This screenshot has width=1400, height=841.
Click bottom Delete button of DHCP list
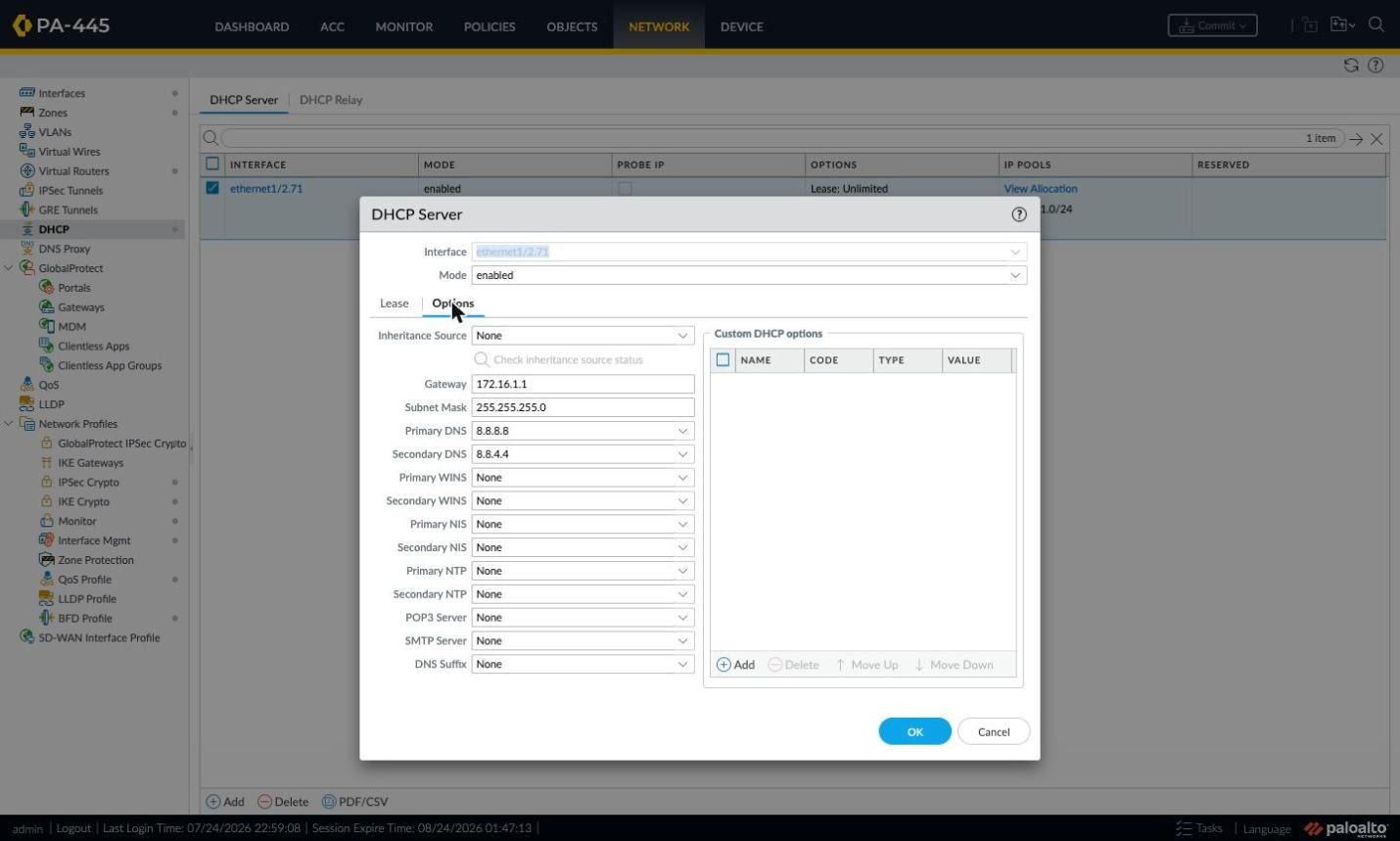[x=283, y=802]
